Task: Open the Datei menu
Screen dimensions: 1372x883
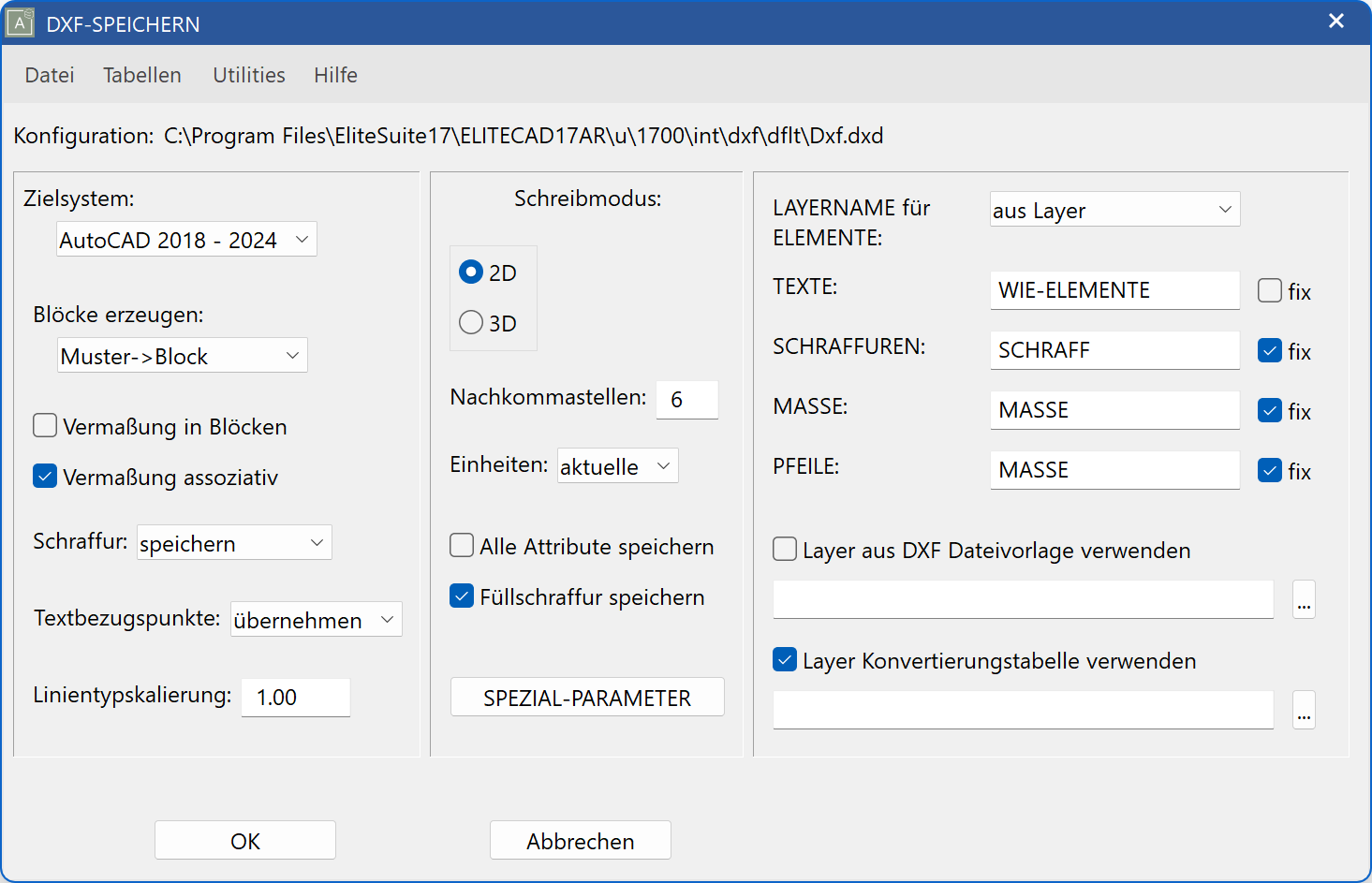Action: (49, 75)
